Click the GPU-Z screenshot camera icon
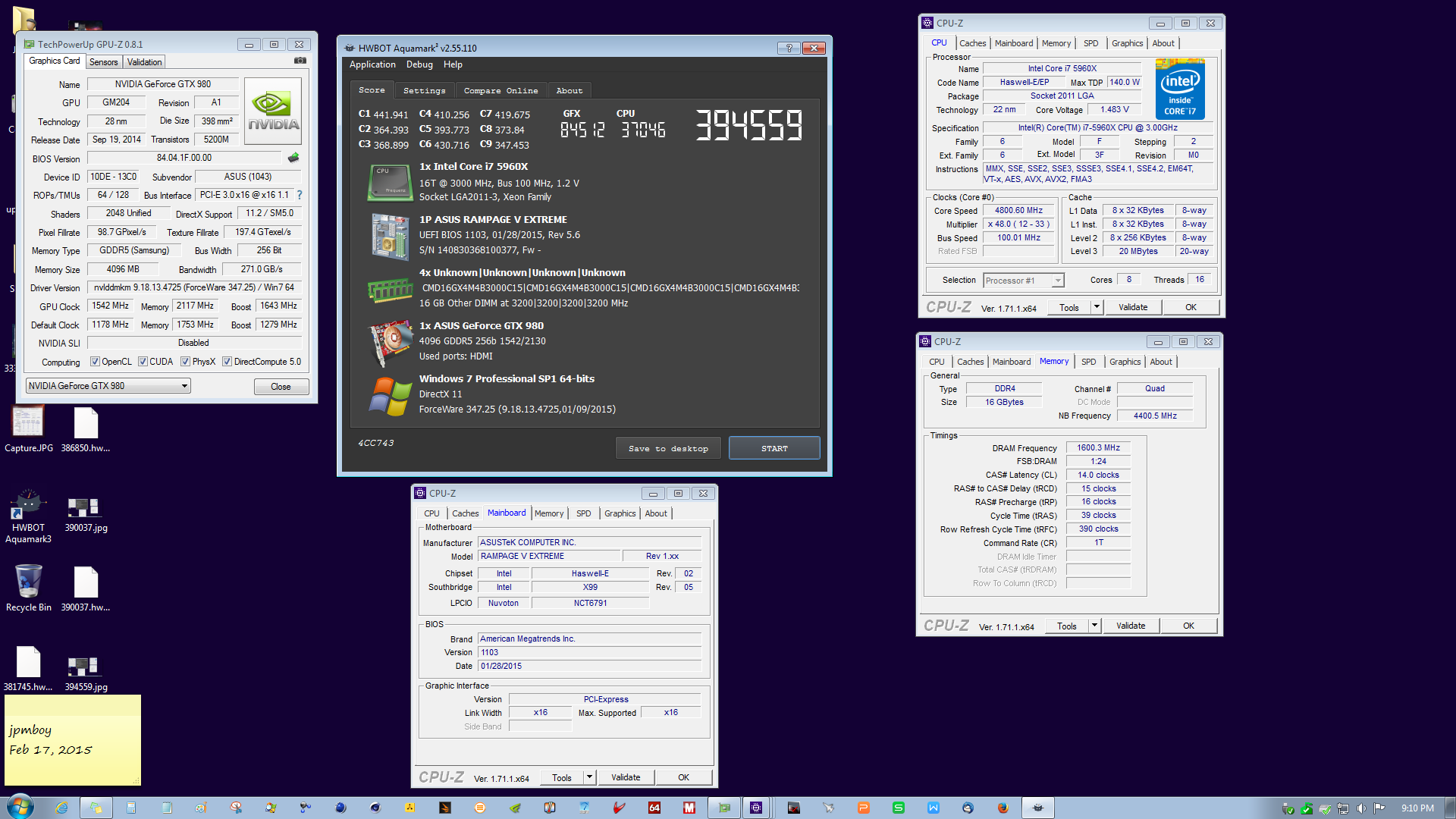The width and height of the screenshot is (1456, 819). coord(300,61)
